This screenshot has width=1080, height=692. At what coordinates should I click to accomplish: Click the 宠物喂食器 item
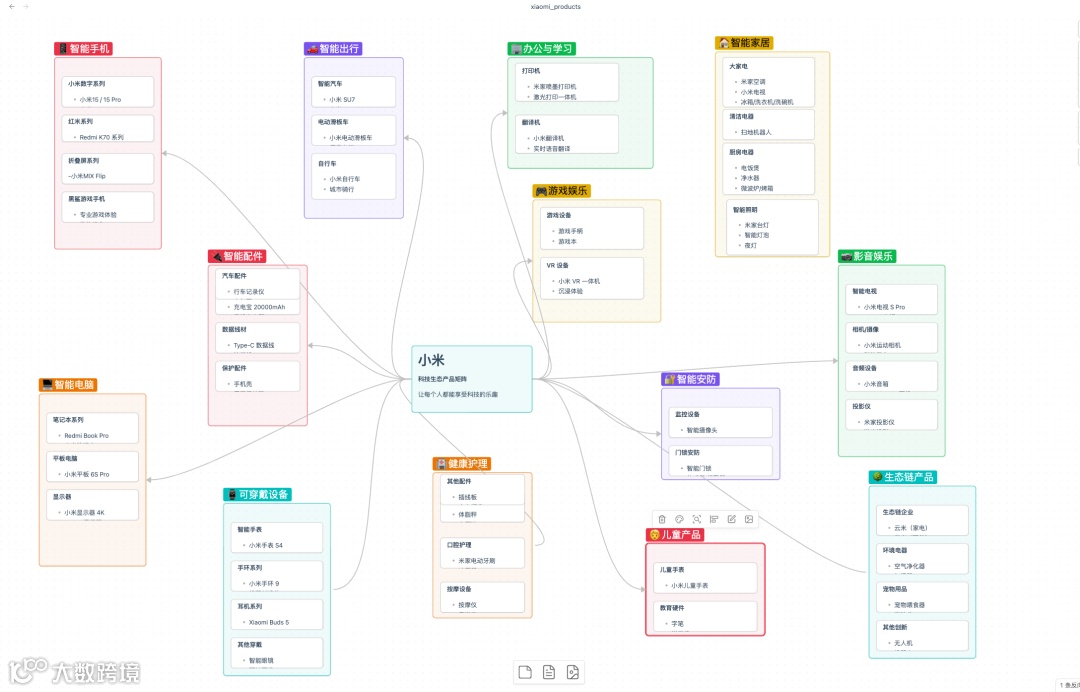(909, 605)
